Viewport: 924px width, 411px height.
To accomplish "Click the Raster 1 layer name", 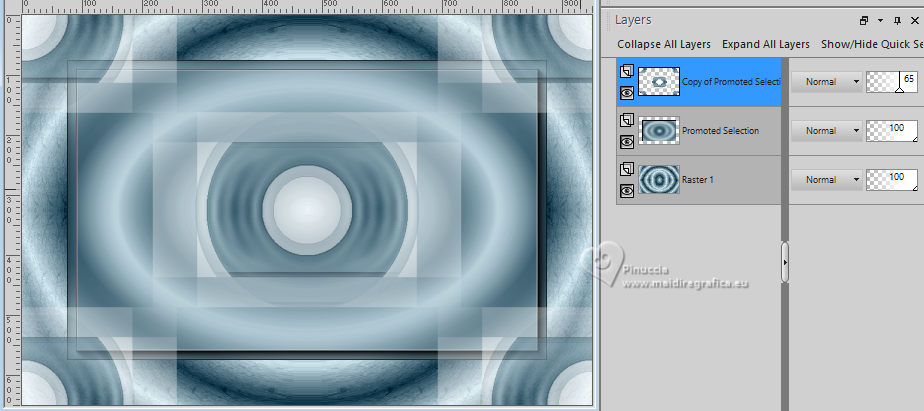I will pyautogui.click(x=698, y=180).
